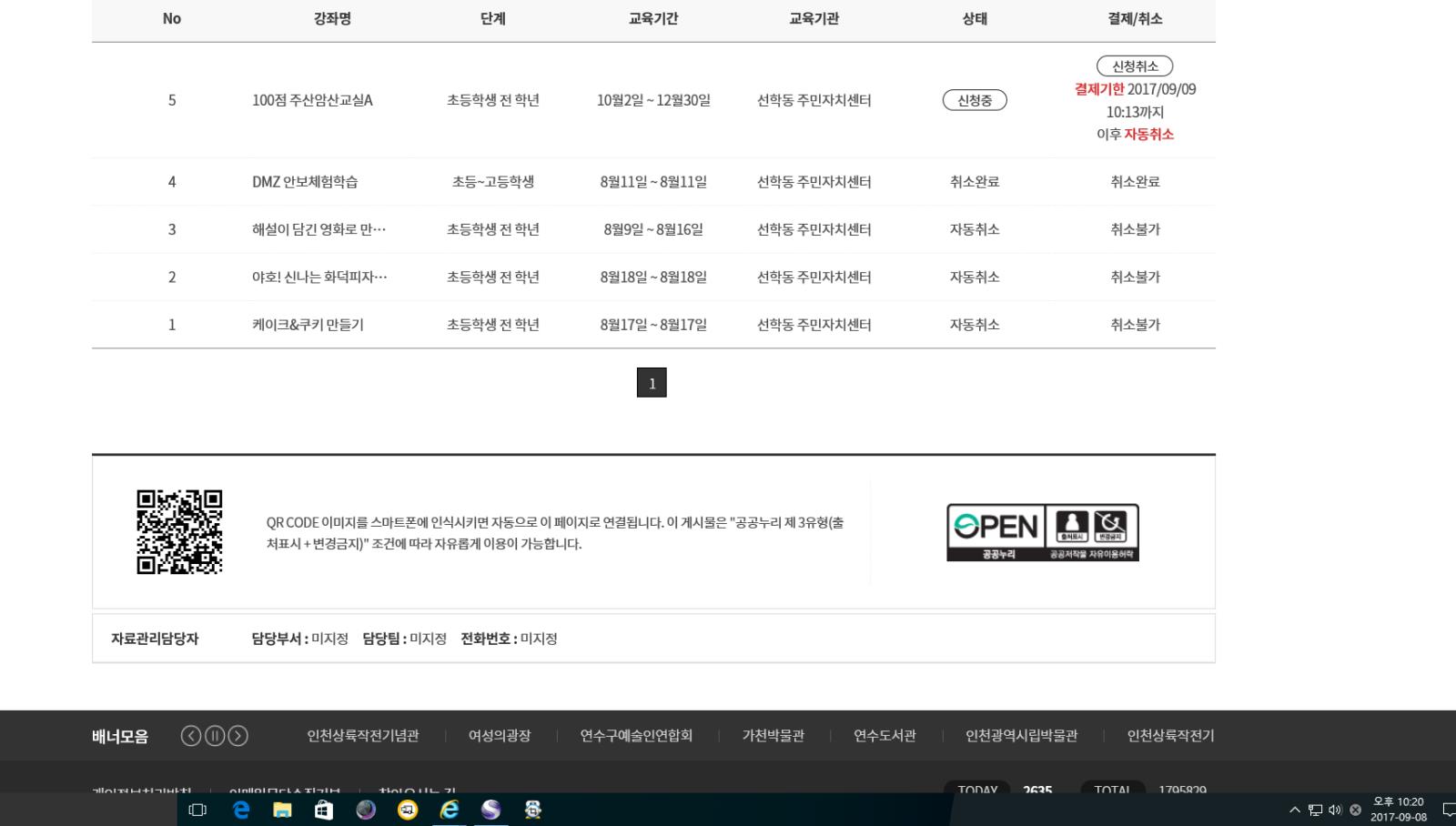The height and width of the screenshot is (826, 1456).
Task: Show hidden system tray icons
Action: point(1295,810)
